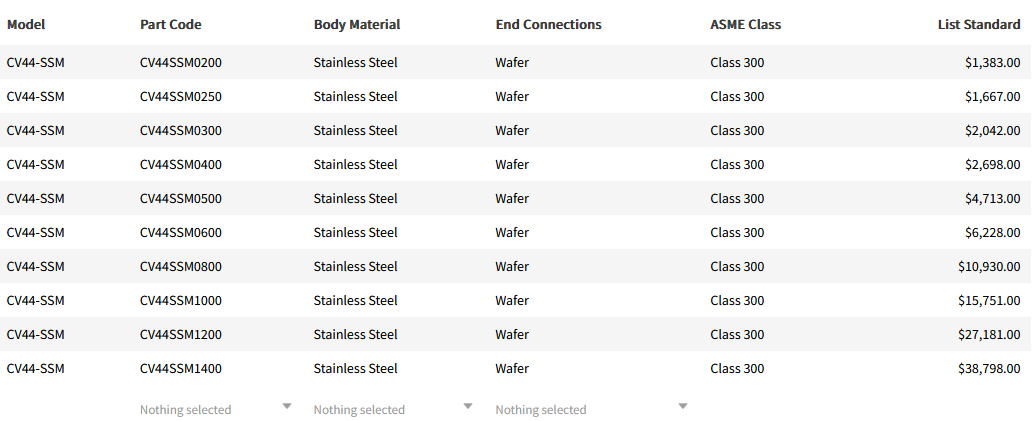Select the CV44SSM0500 row
The image size is (1033, 421).
coord(181,198)
